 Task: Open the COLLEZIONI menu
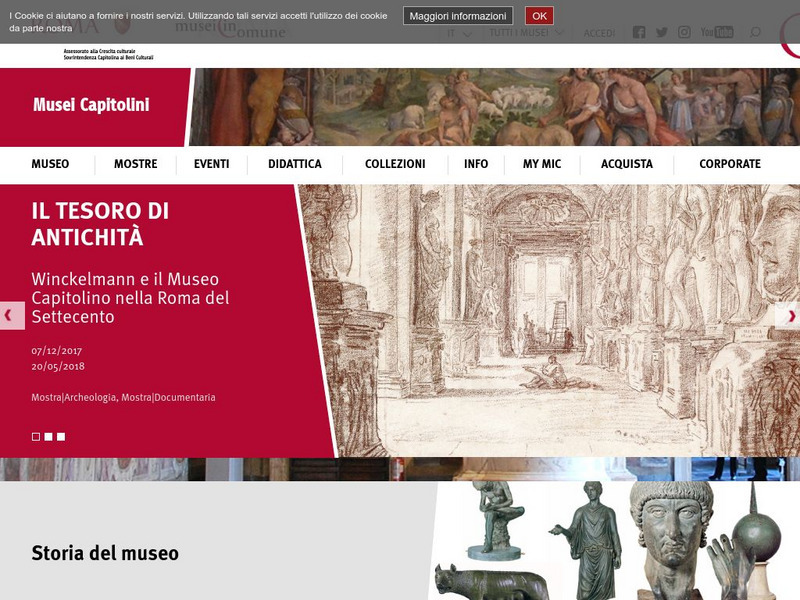tap(395, 164)
